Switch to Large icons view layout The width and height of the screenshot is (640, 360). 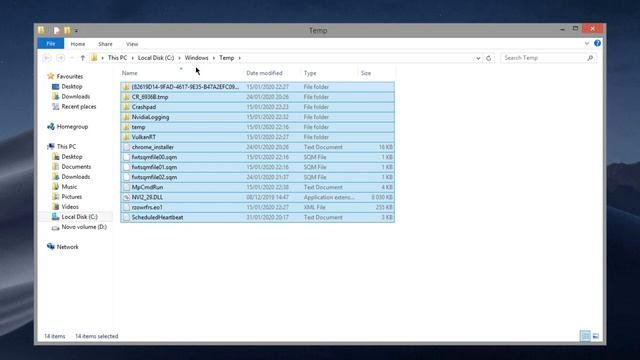[x=596, y=336]
